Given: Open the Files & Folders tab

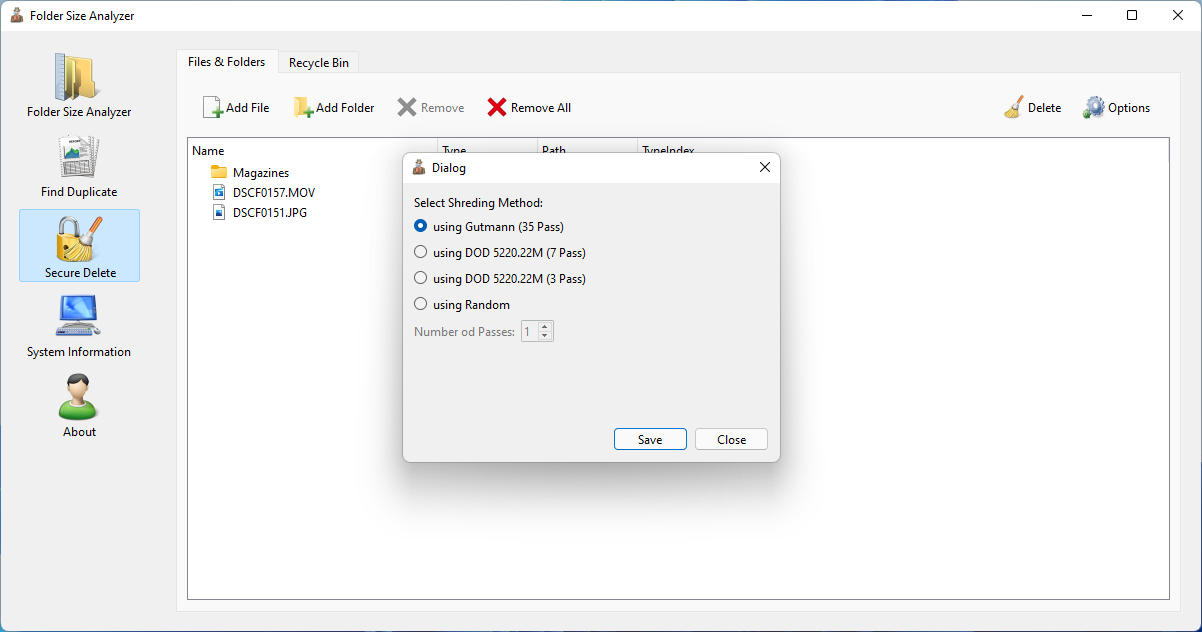Looking at the screenshot, I should pos(227,61).
